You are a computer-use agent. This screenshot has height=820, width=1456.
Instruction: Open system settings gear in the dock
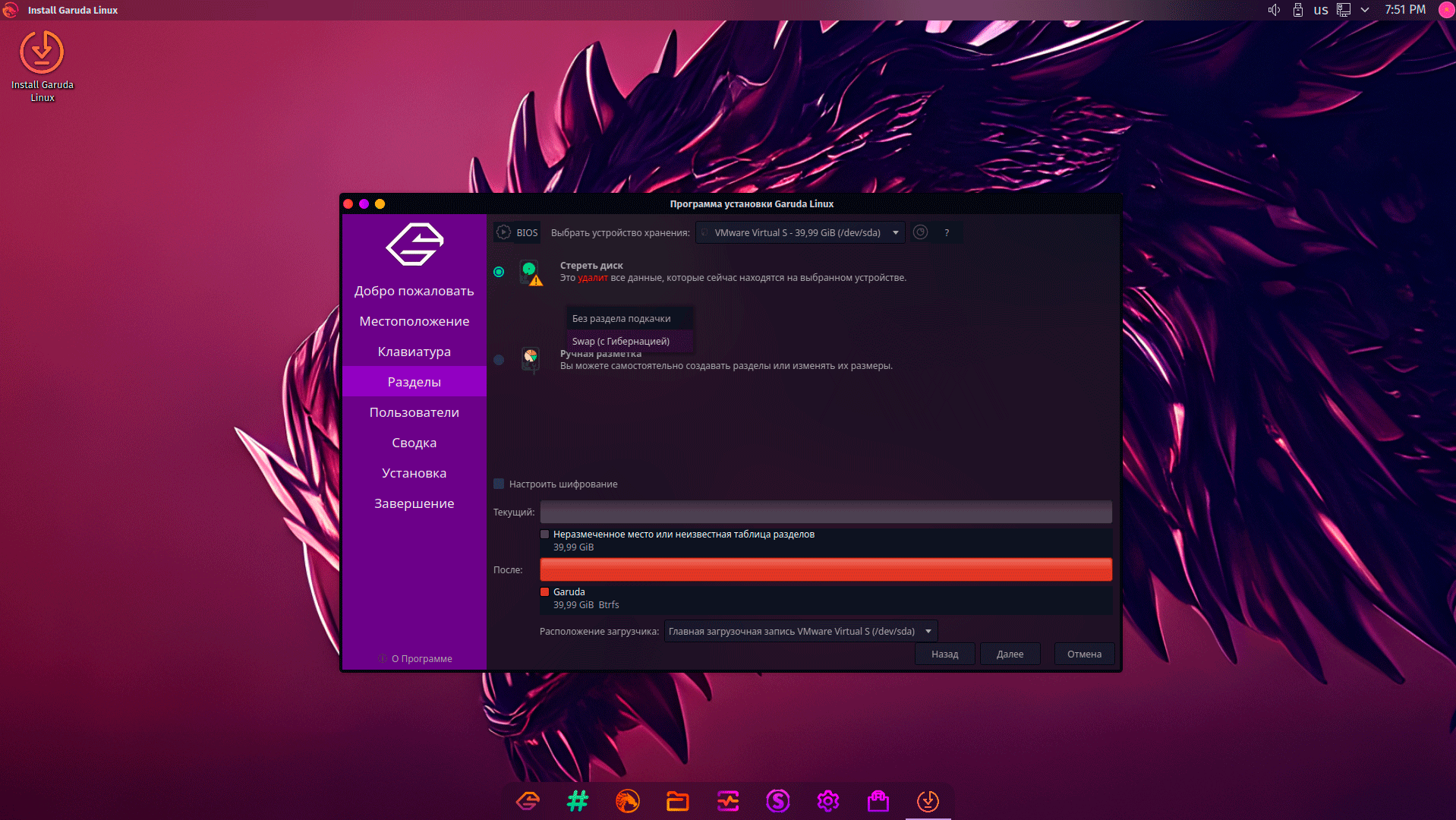[828, 801]
